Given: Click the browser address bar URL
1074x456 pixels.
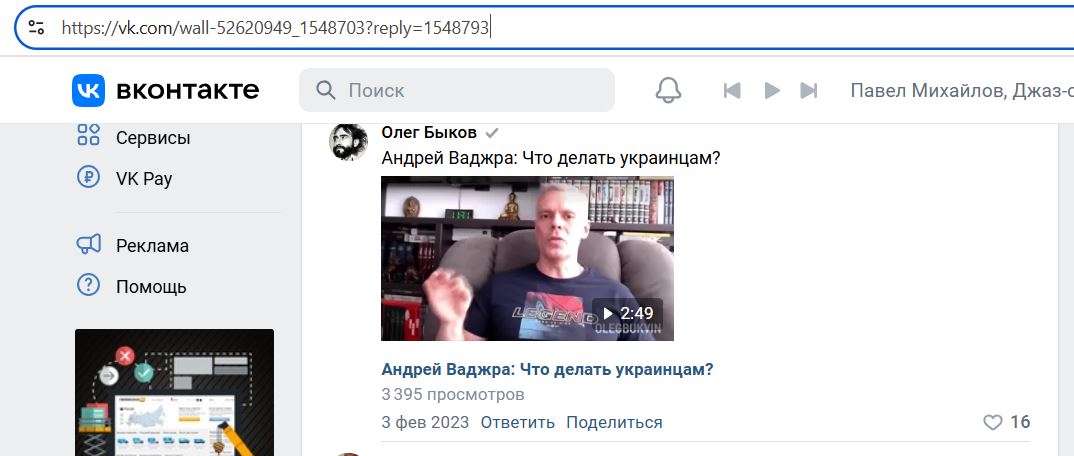Looking at the screenshot, I should pyautogui.click(x=275, y=27).
